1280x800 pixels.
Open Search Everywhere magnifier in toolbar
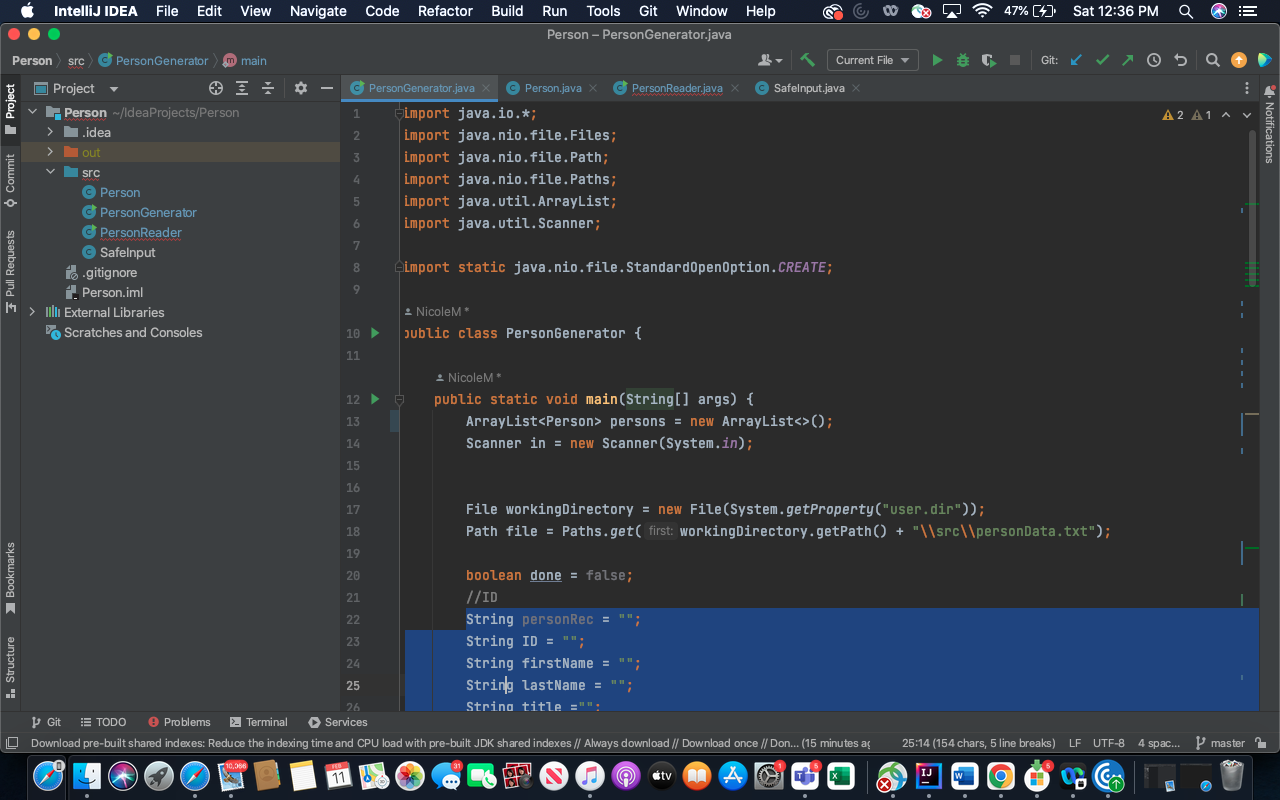point(1212,60)
